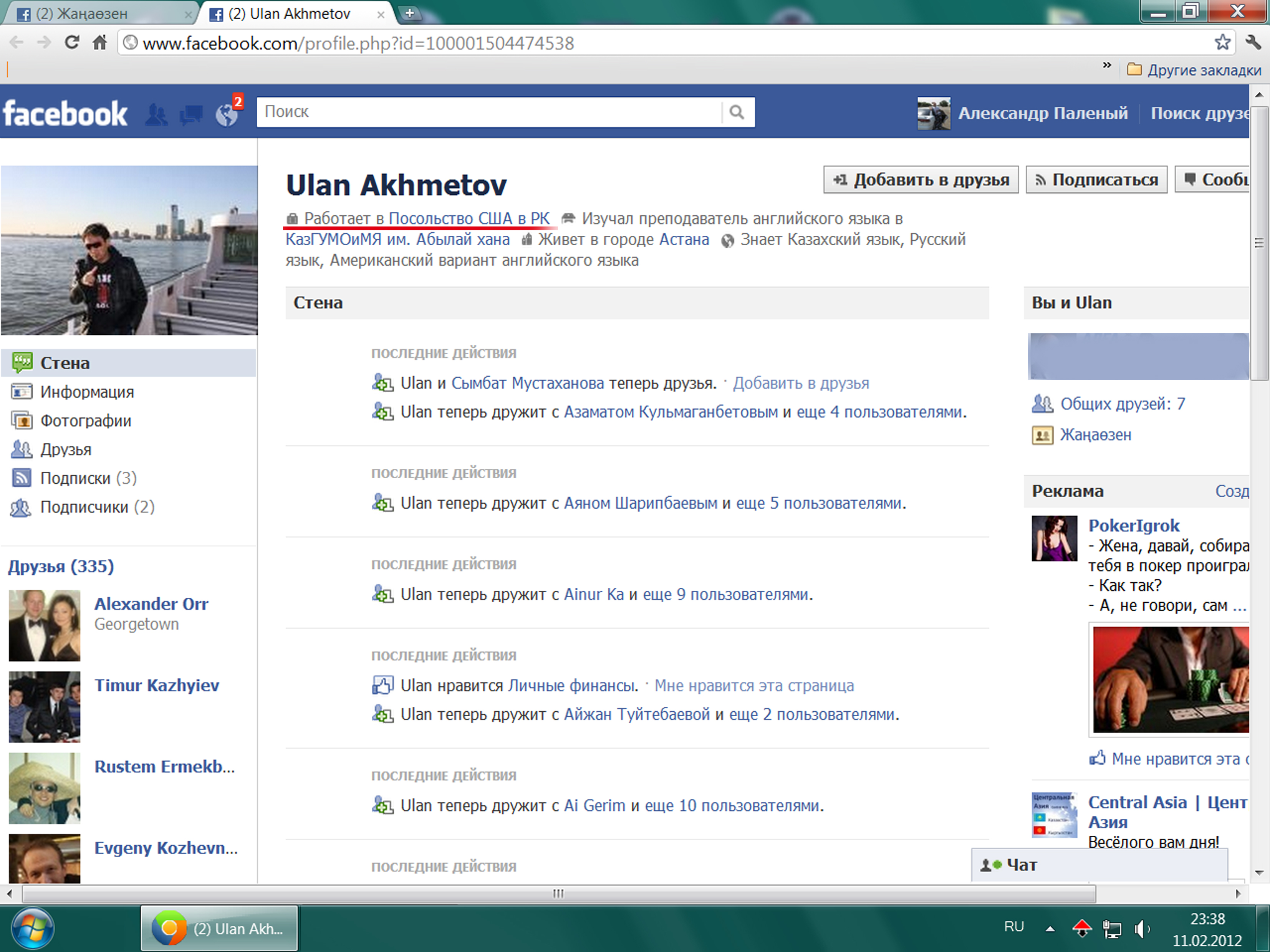
Task: Click the horizontal scrollbar at page bottom
Action: (x=558, y=894)
